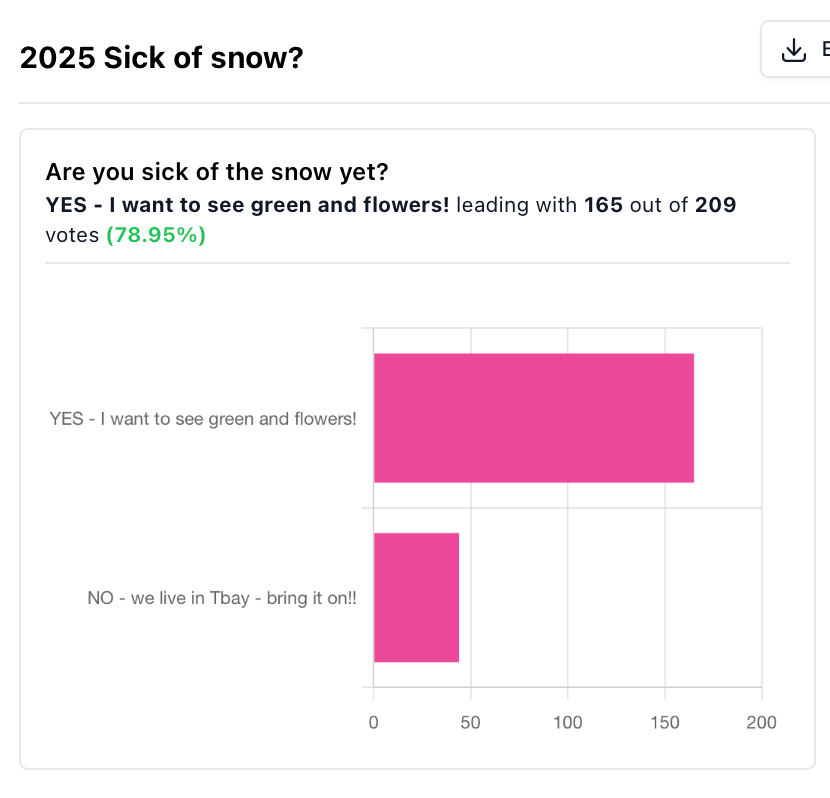Click the 0 tick label on x-axis
The image size is (830, 798).
(373, 722)
